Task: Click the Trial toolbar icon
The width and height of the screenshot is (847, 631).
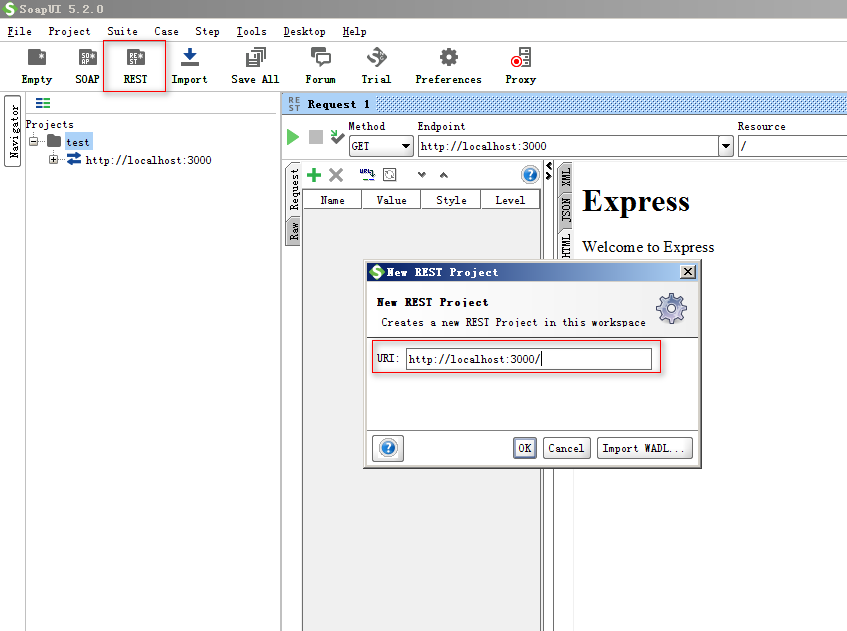Action: [376, 66]
